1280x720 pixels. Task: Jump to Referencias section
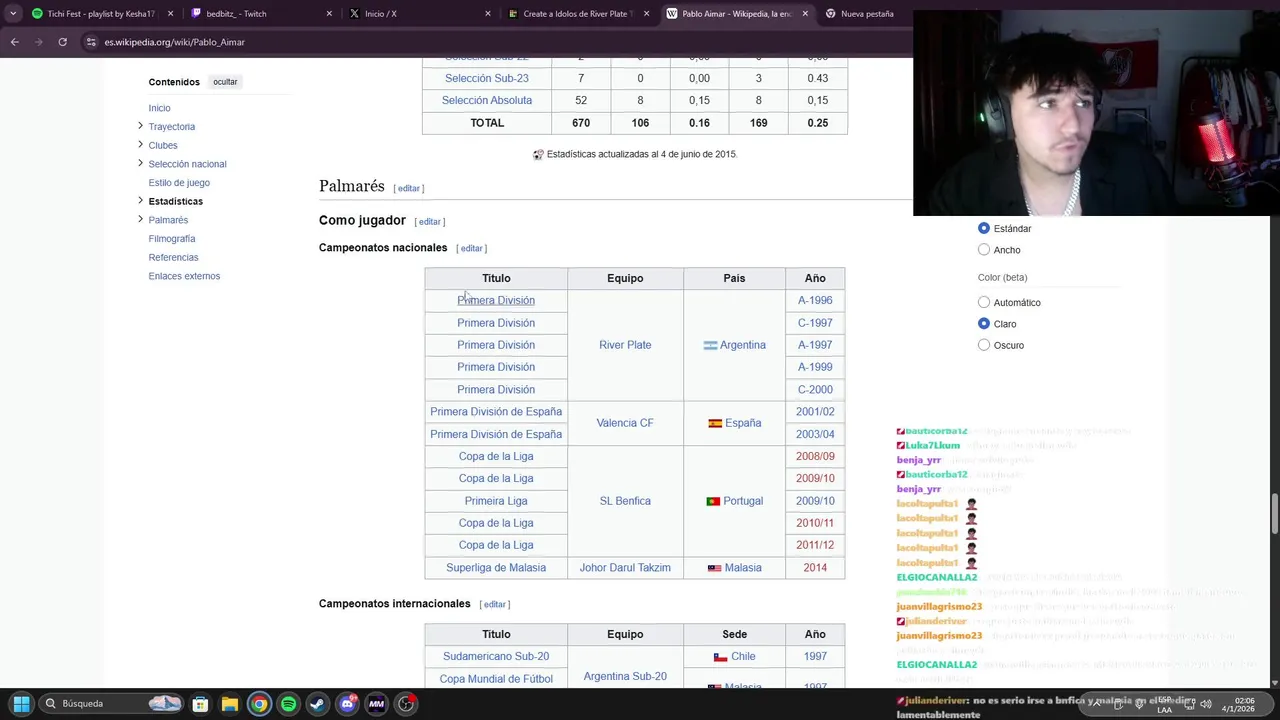[173, 257]
